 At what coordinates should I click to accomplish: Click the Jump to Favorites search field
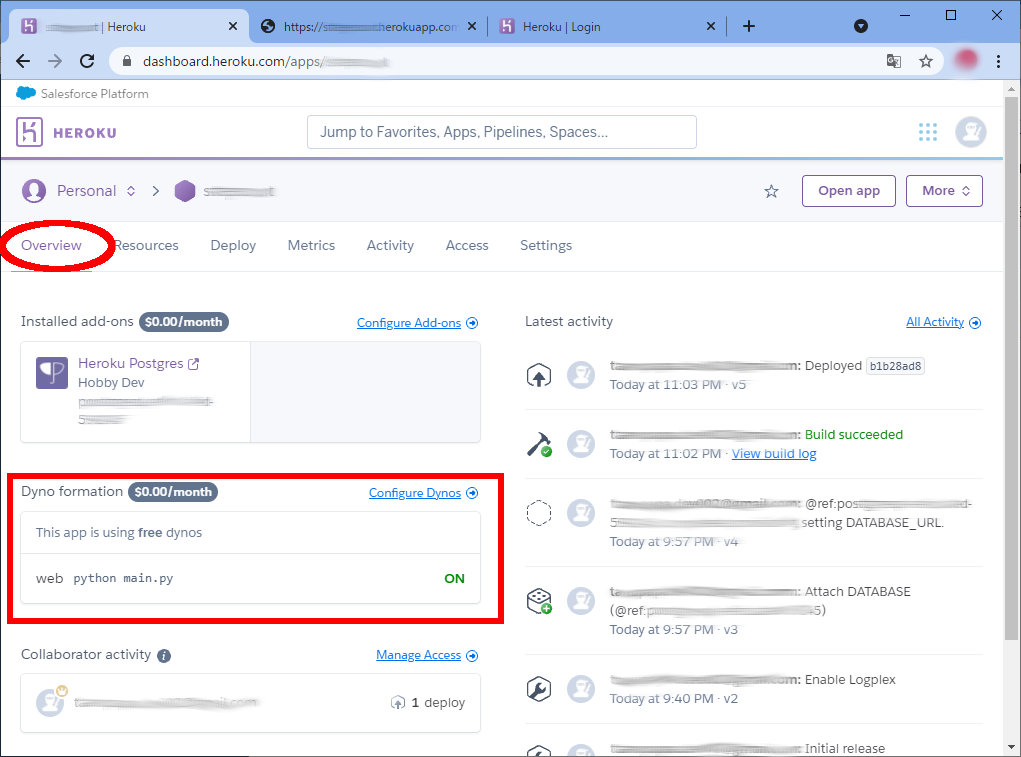click(501, 132)
